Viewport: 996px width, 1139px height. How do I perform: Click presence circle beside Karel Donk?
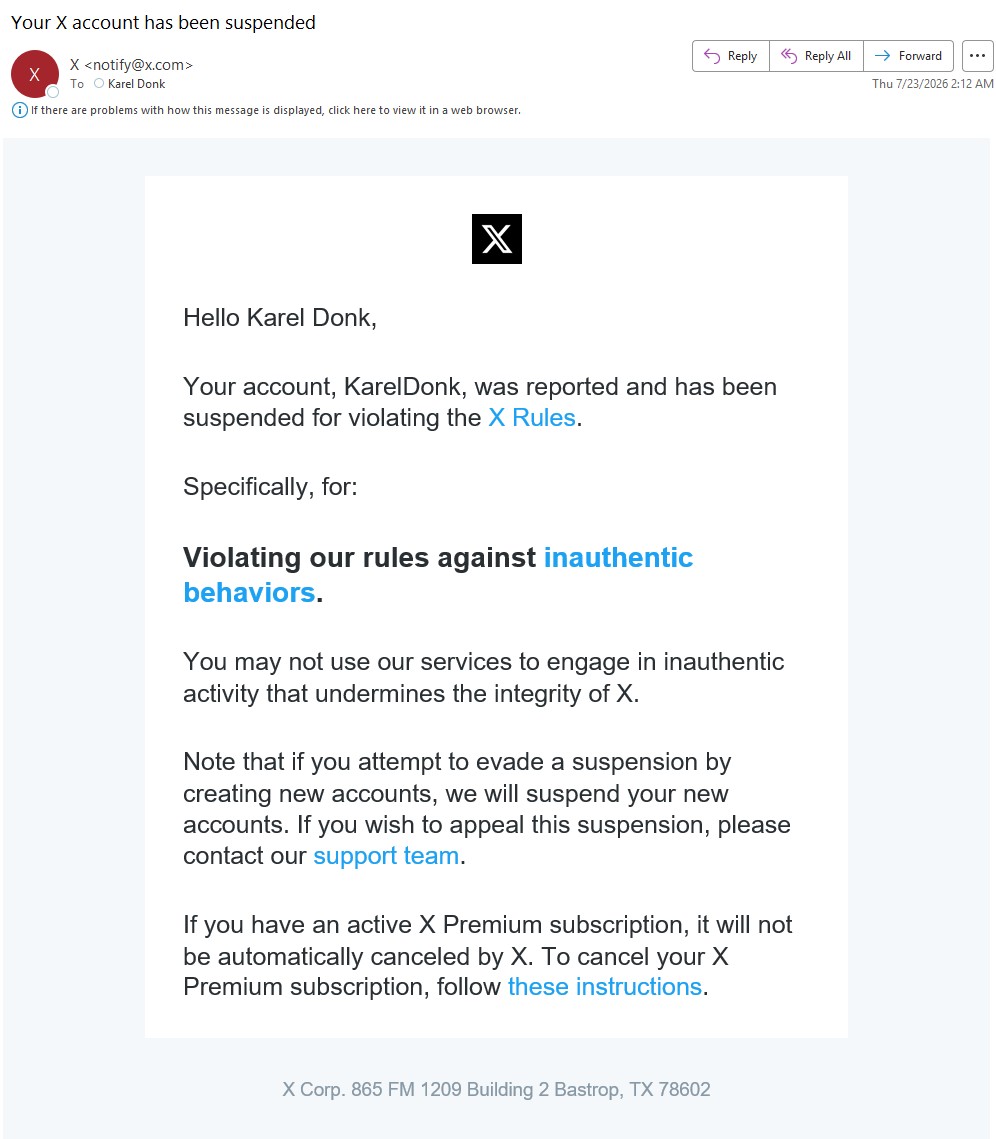pyautogui.click(x=99, y=84)
